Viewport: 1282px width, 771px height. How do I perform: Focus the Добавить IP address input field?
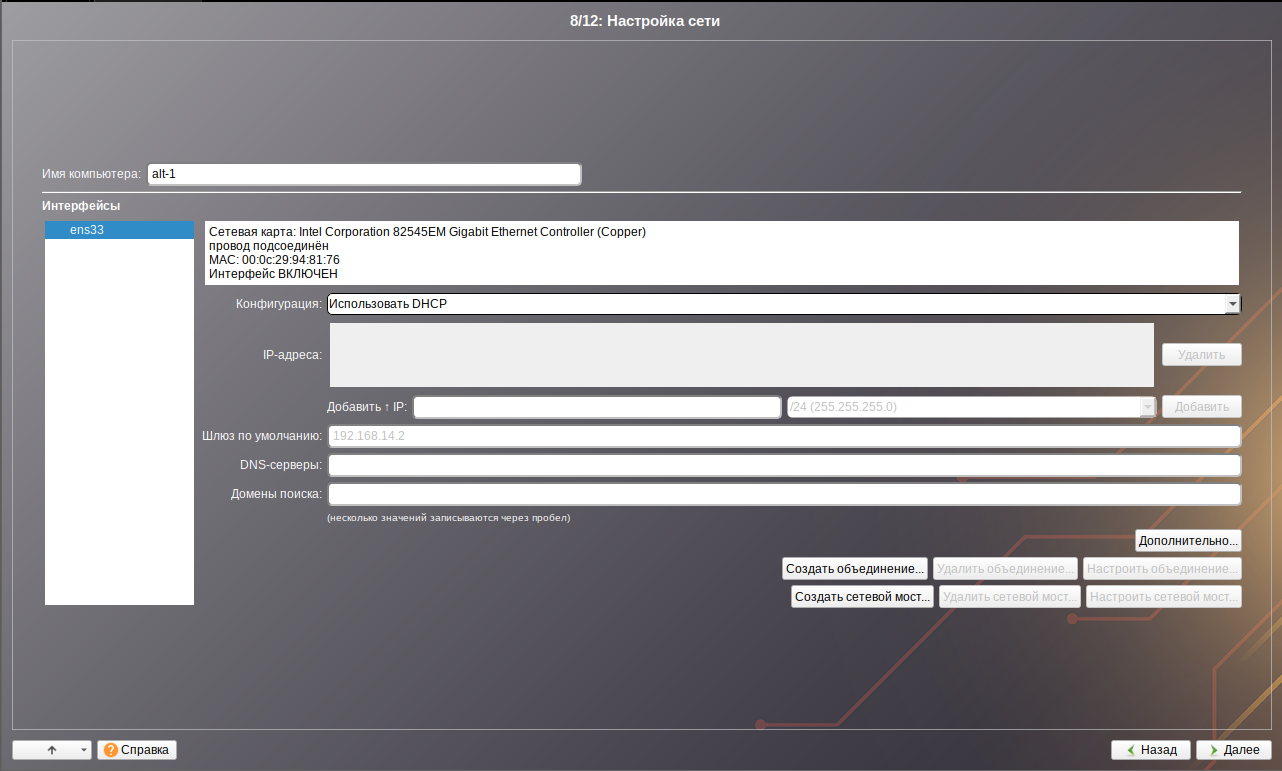(x=597, y=407)
